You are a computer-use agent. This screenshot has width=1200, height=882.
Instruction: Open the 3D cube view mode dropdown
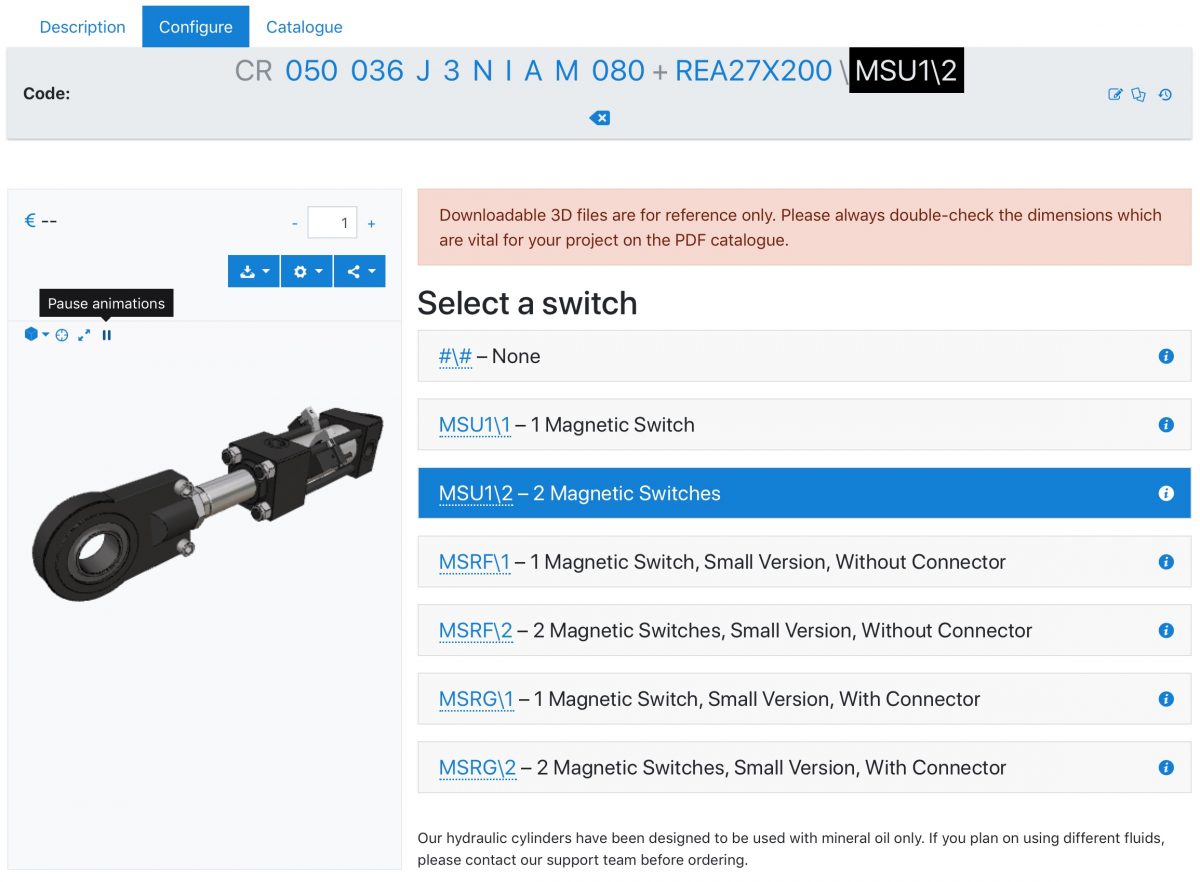36,335
